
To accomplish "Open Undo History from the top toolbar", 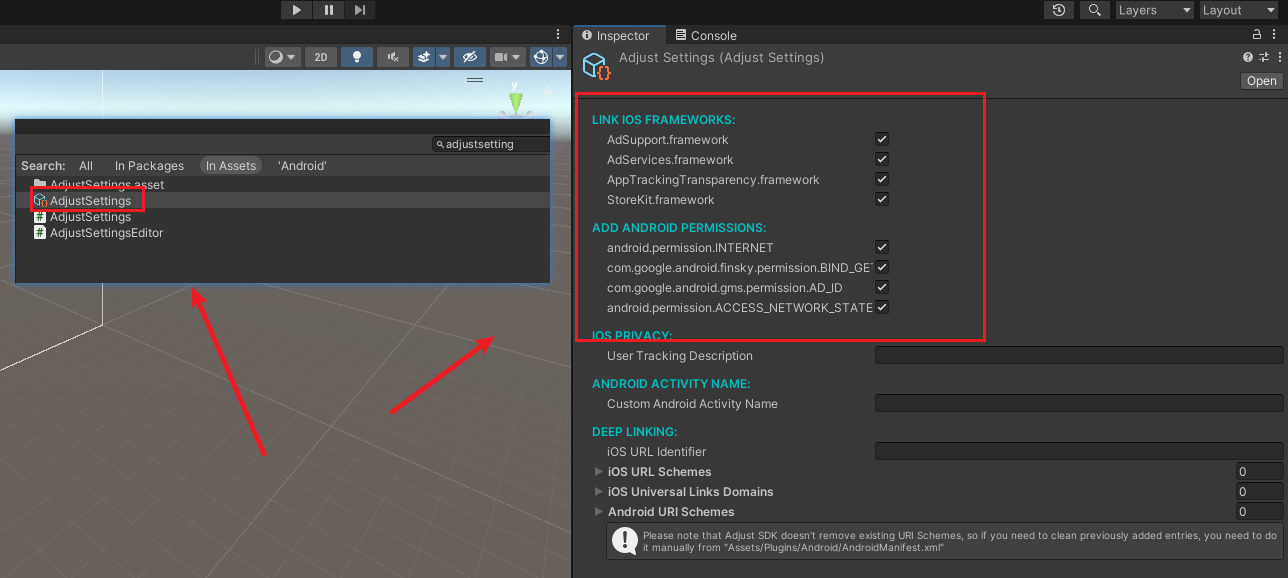I will [x=1059, y=10].
